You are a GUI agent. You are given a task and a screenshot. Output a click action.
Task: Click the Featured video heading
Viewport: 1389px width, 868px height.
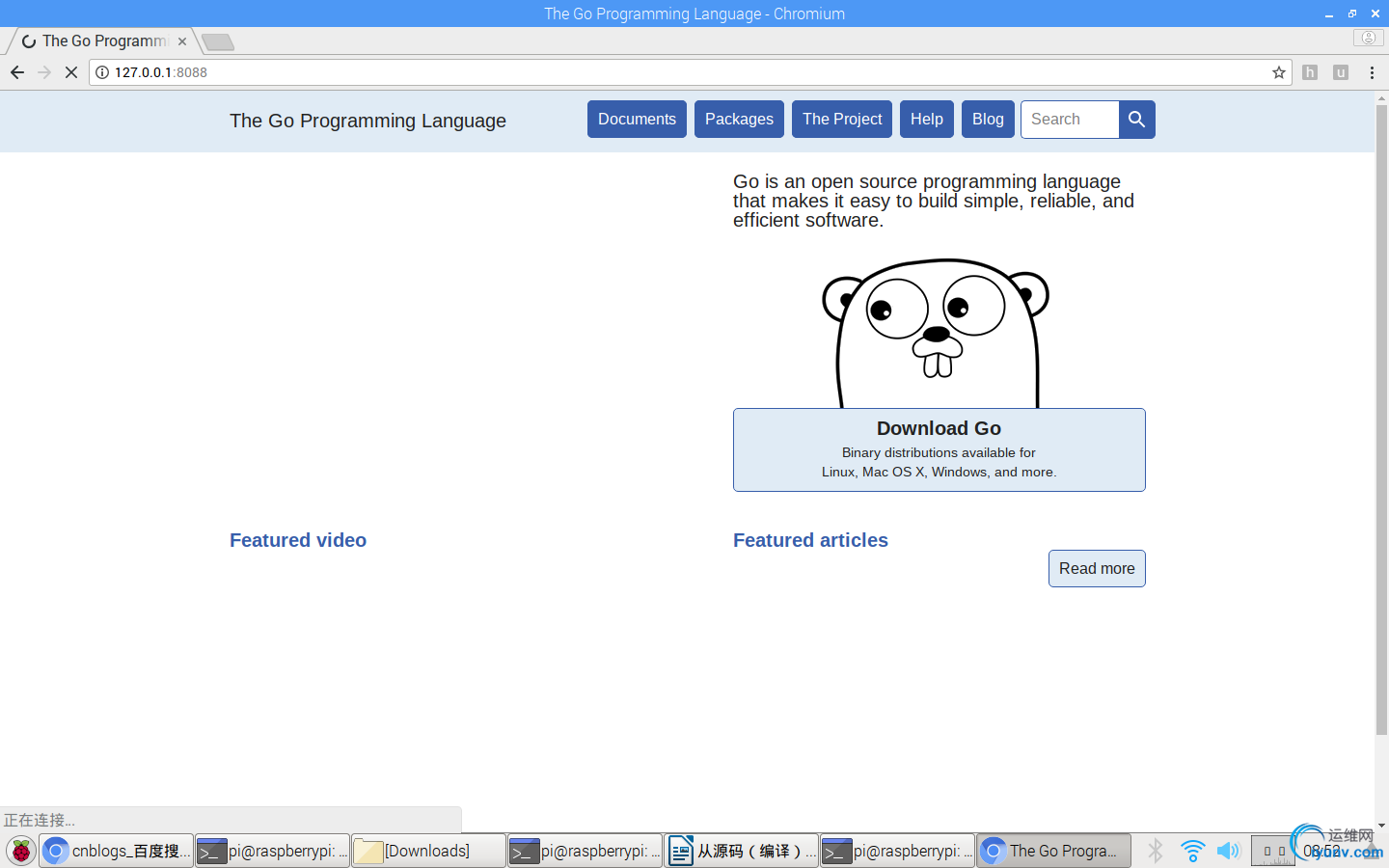tap(298, 540)
